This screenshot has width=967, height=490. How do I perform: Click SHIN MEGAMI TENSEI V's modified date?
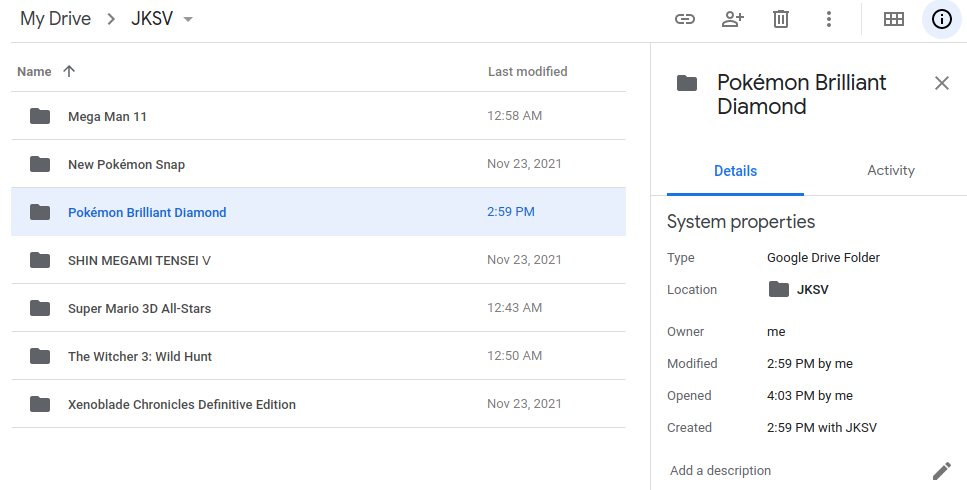tap(524, 260)
